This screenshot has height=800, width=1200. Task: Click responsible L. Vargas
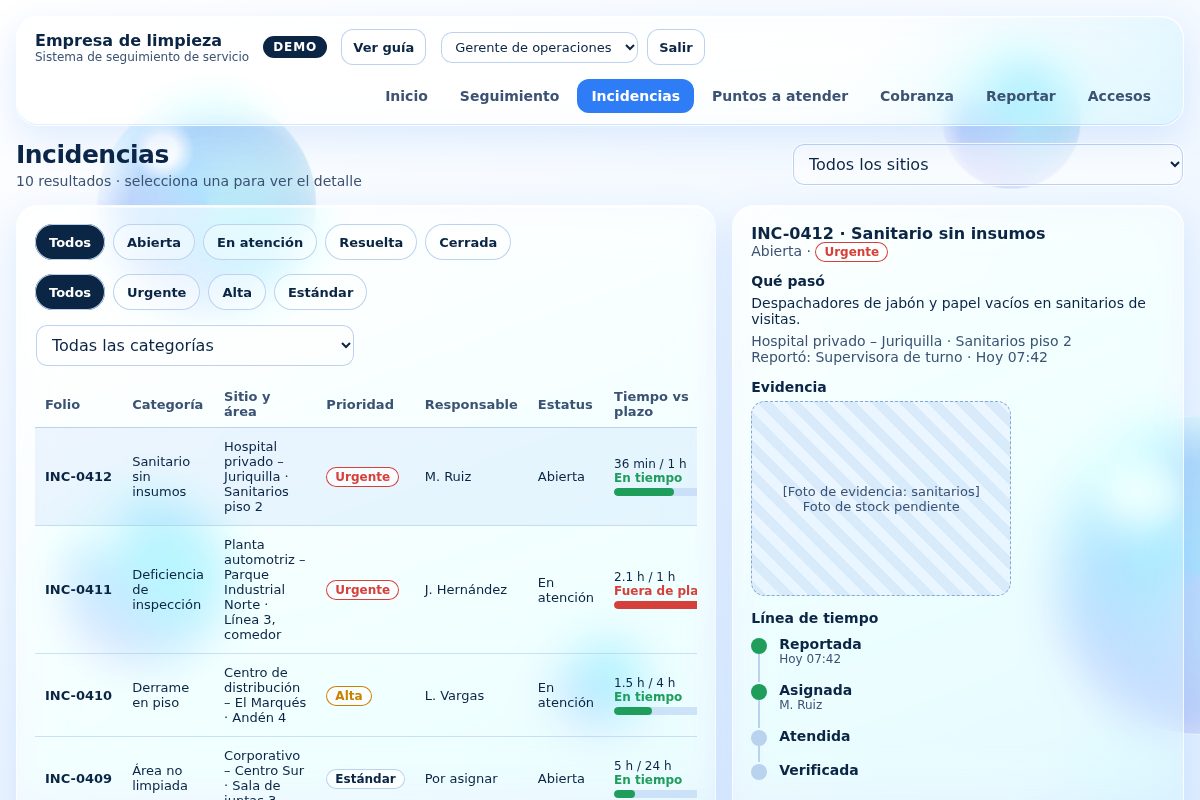point(454,695)
